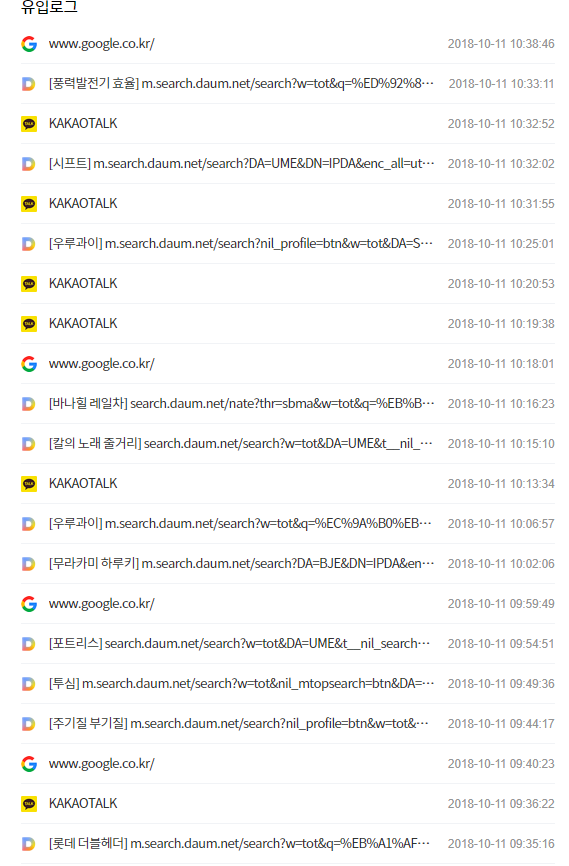This screenshot has width=569, height=866.
Task: Select the Daum icon beside 포트리스 entry
Action: (x=28, y=644)
